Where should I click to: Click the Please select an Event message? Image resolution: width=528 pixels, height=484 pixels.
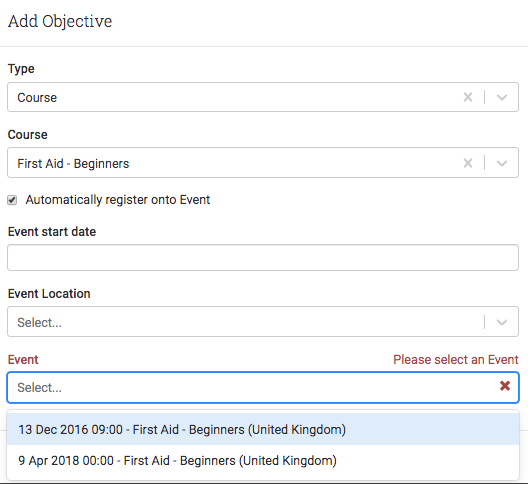(456, 360)
